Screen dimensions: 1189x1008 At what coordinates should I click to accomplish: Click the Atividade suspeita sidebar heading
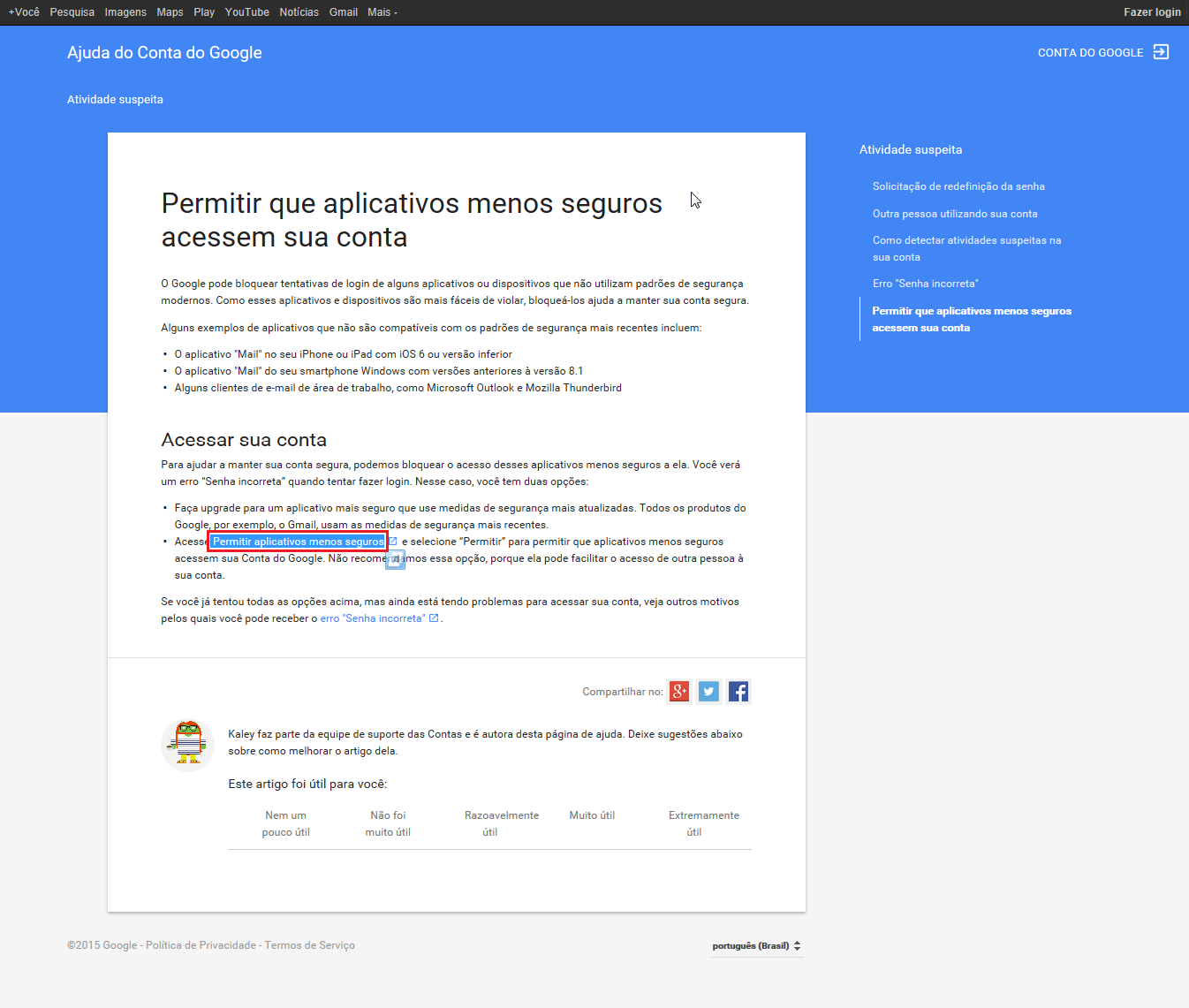point(911,150)
